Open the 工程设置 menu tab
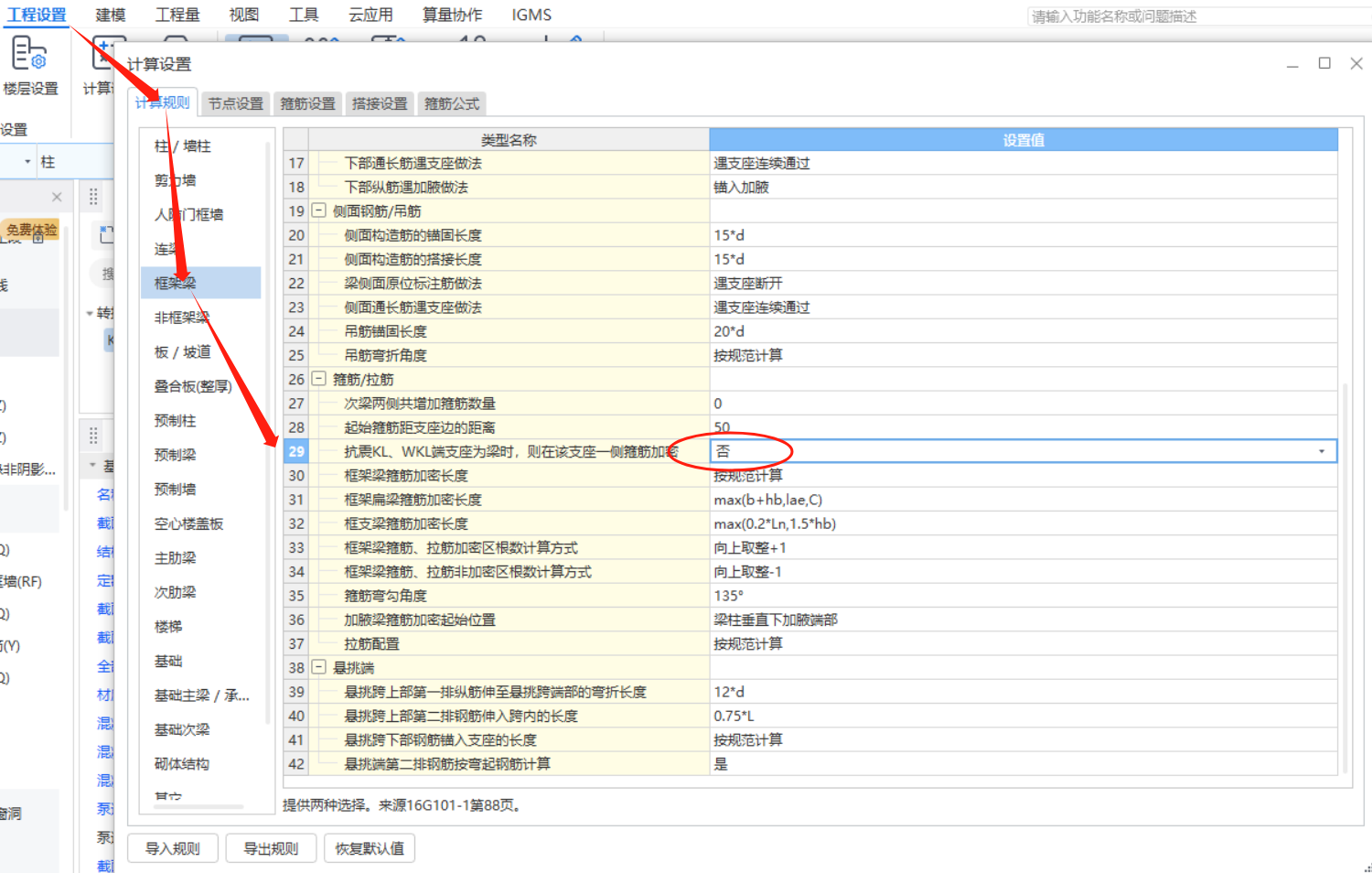Screen dimensions: 1372x873 (x=37, y=15)
